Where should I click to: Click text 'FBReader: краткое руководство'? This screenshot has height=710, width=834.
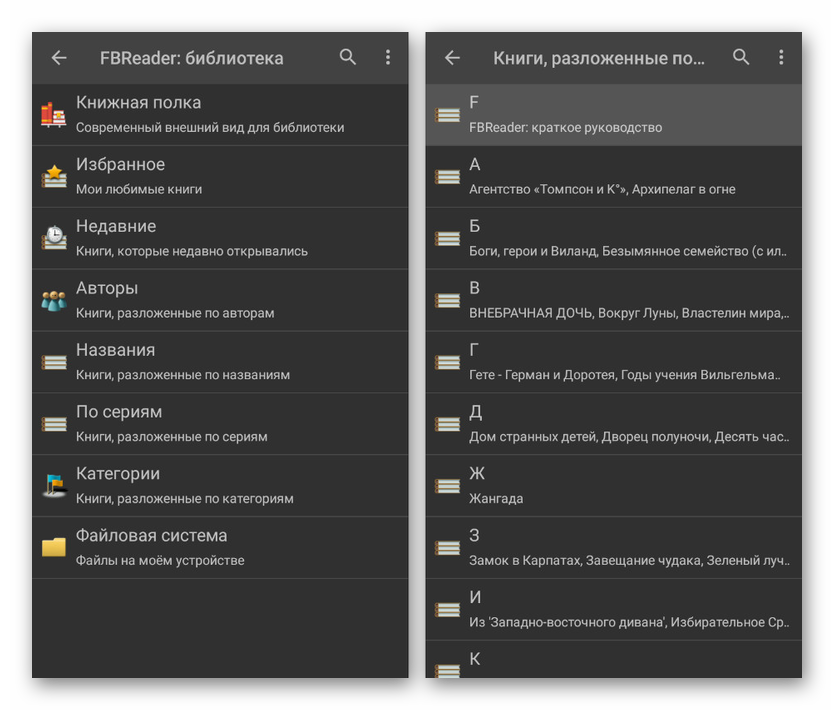click(x=565, y=128)
